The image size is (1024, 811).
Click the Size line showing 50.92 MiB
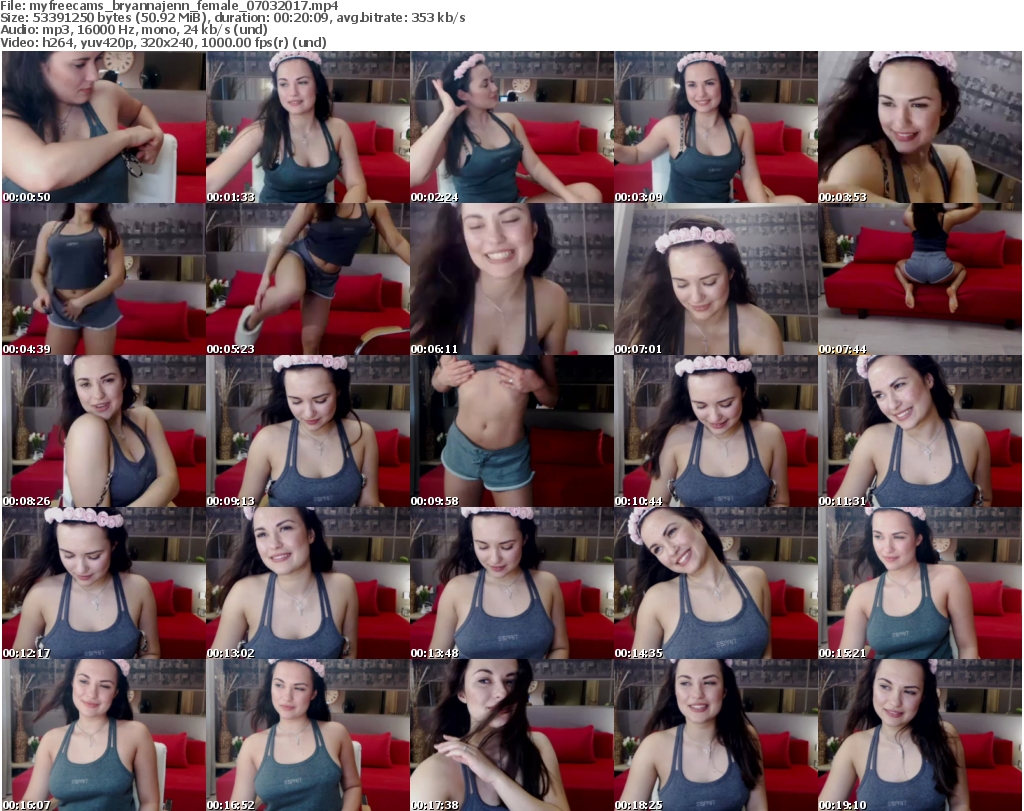[233, 18]
